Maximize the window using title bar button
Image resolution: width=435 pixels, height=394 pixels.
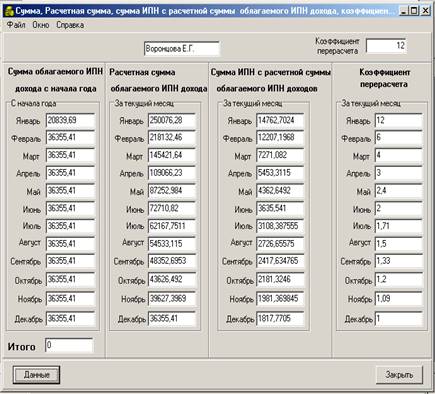pyautogui.click(x=414, y=11)
